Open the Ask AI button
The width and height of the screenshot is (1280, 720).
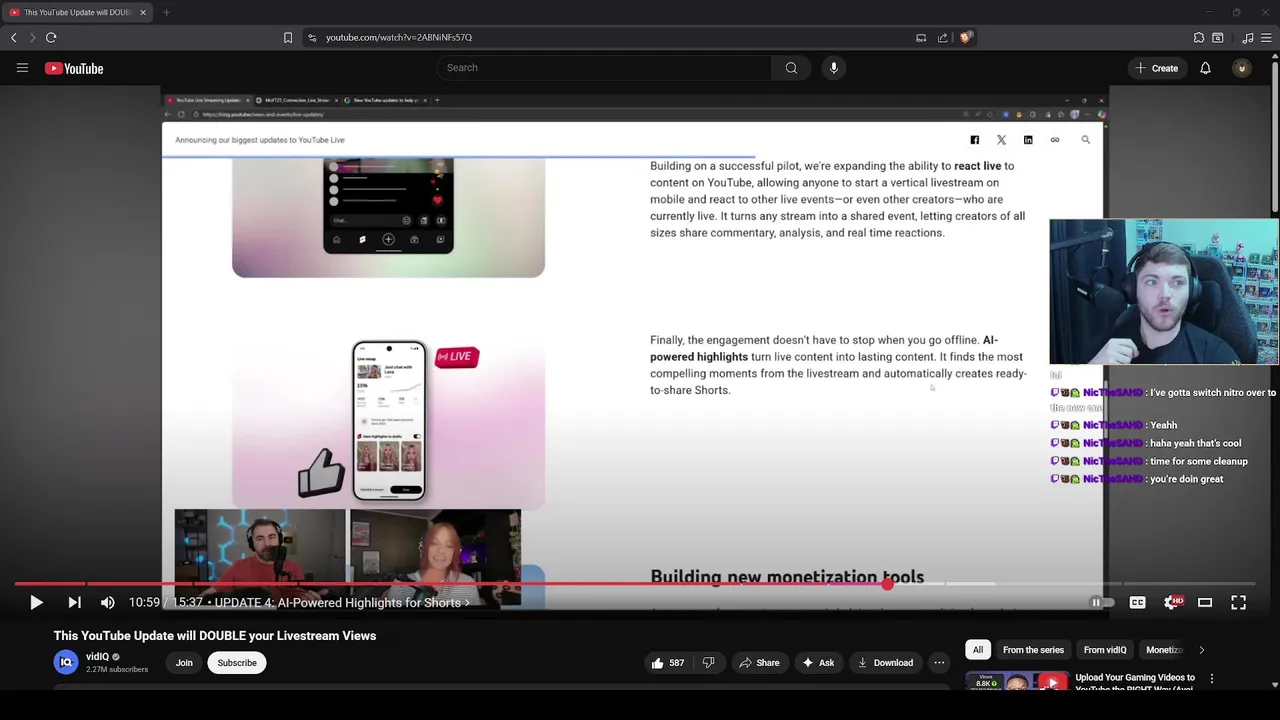(x=817, y=663)
